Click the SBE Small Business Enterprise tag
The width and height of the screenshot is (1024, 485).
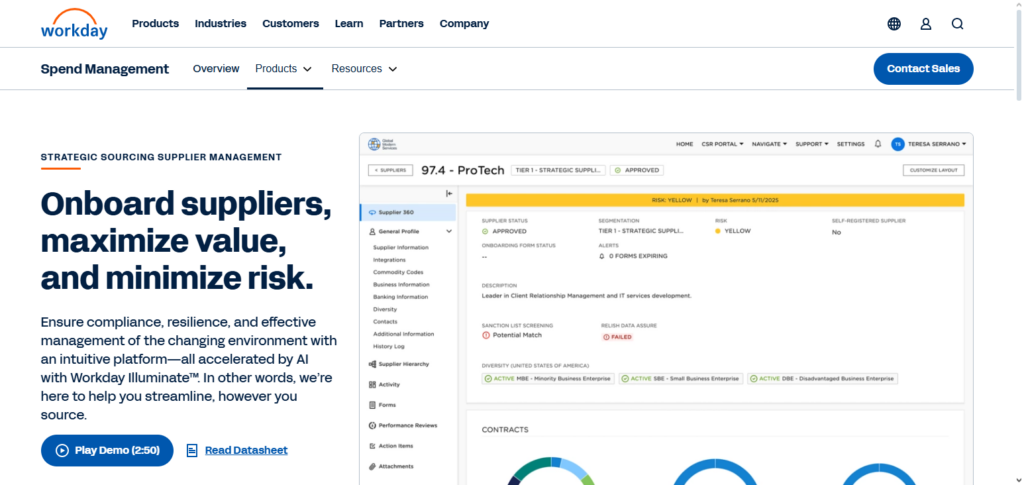click(680, 379)
